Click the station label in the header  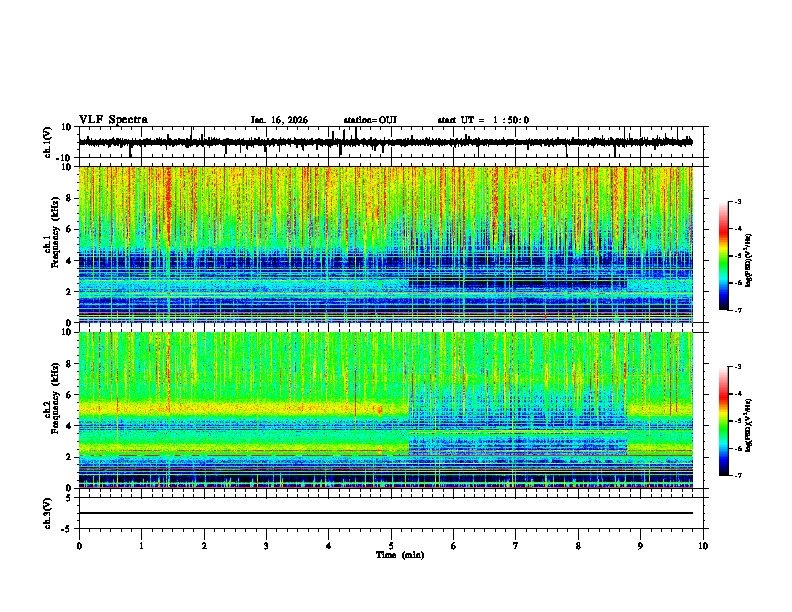[370, 120]
